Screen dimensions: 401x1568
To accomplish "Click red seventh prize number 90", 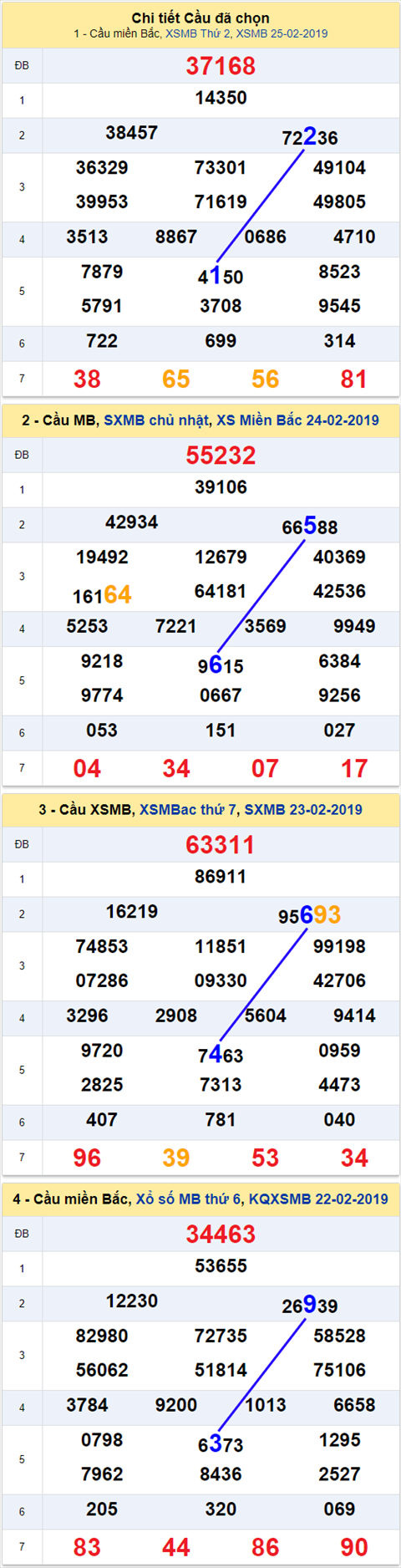I will (354, 1548).
